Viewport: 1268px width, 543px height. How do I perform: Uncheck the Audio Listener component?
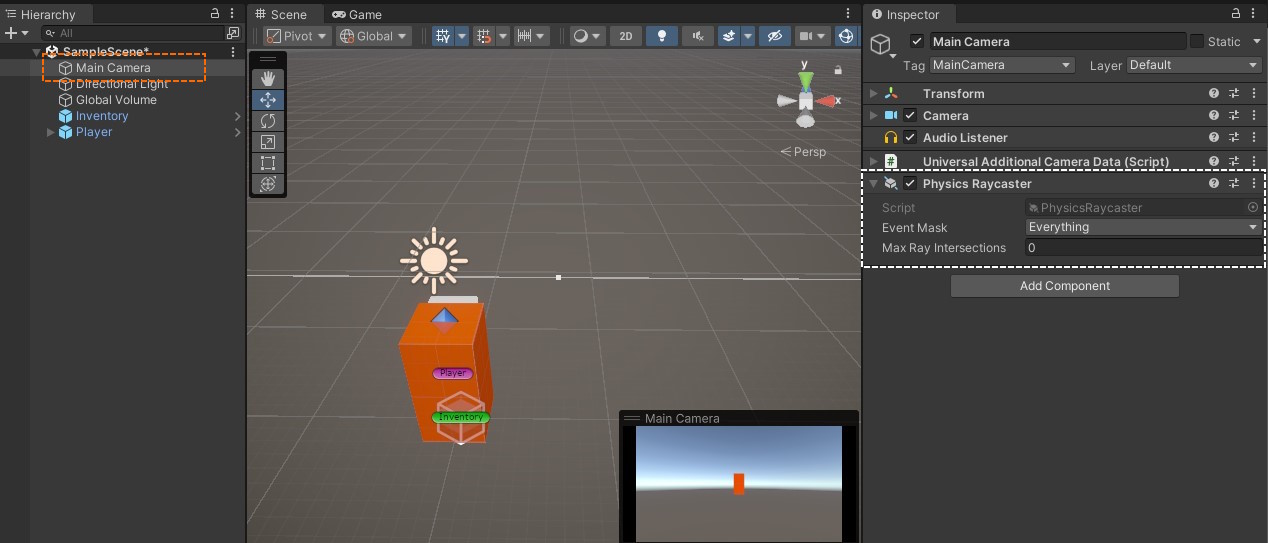(x=910, y=138)
